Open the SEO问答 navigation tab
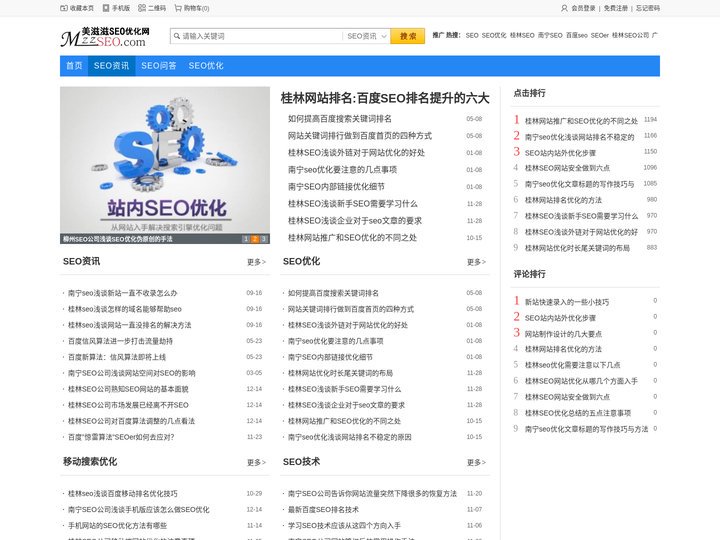720x540 pixels. coord(159,66)
